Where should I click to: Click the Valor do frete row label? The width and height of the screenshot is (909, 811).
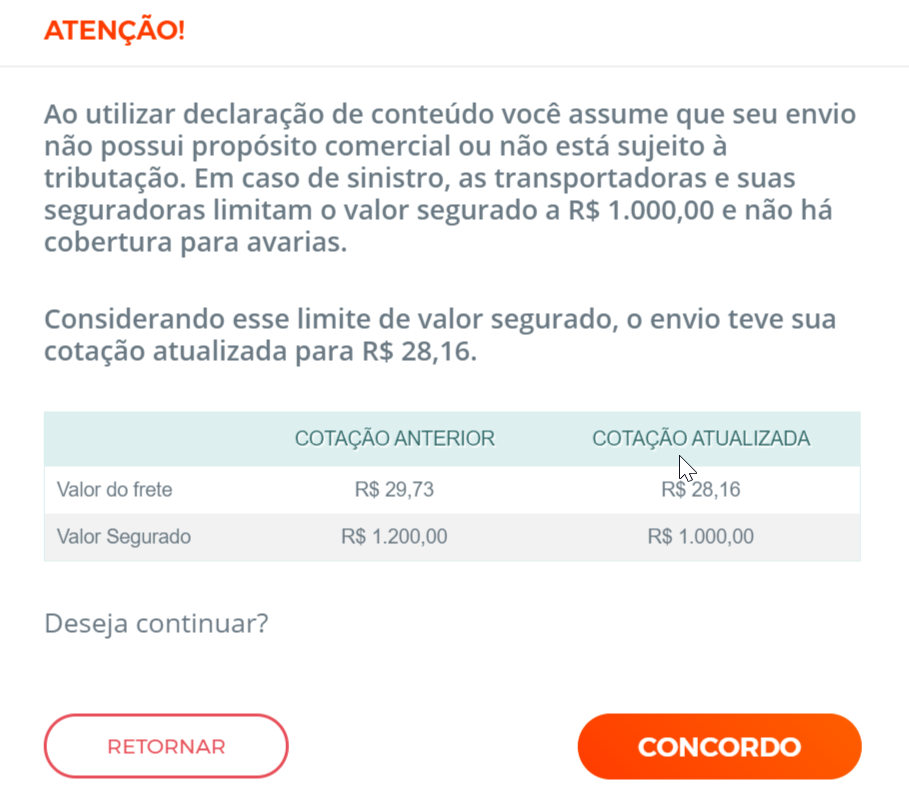113,490
